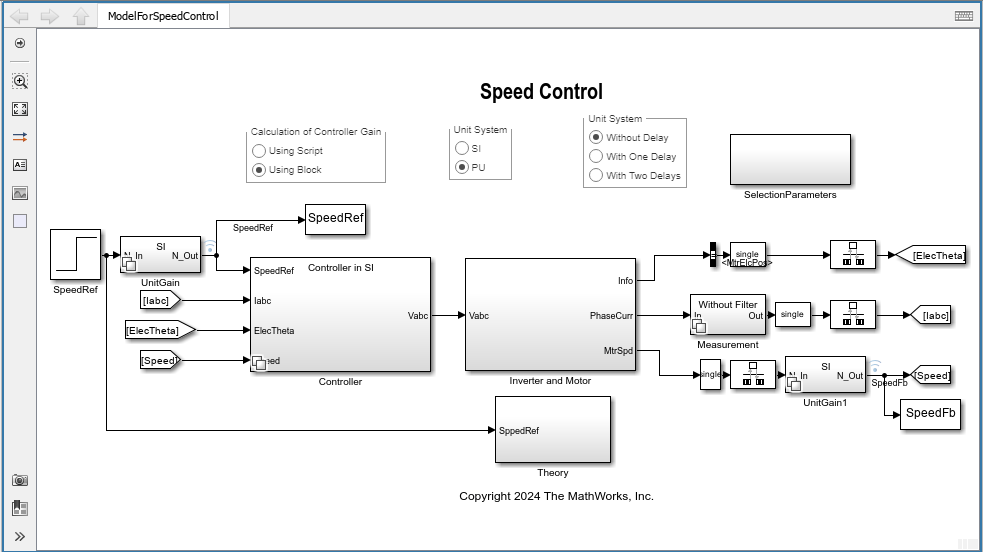Select the Using Script radio button
The width and height of the screenshot is (983, 552).
(259, 151)
